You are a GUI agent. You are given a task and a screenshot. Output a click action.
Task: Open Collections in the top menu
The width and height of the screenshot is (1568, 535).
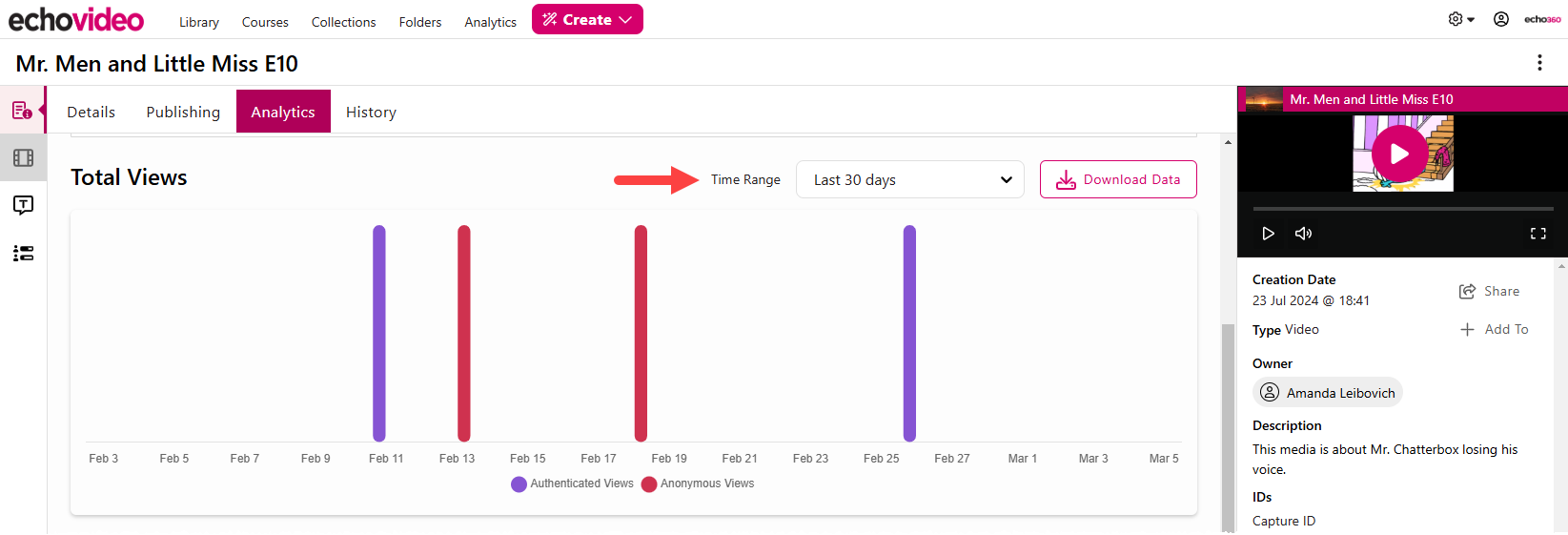(x=343, y=22)
